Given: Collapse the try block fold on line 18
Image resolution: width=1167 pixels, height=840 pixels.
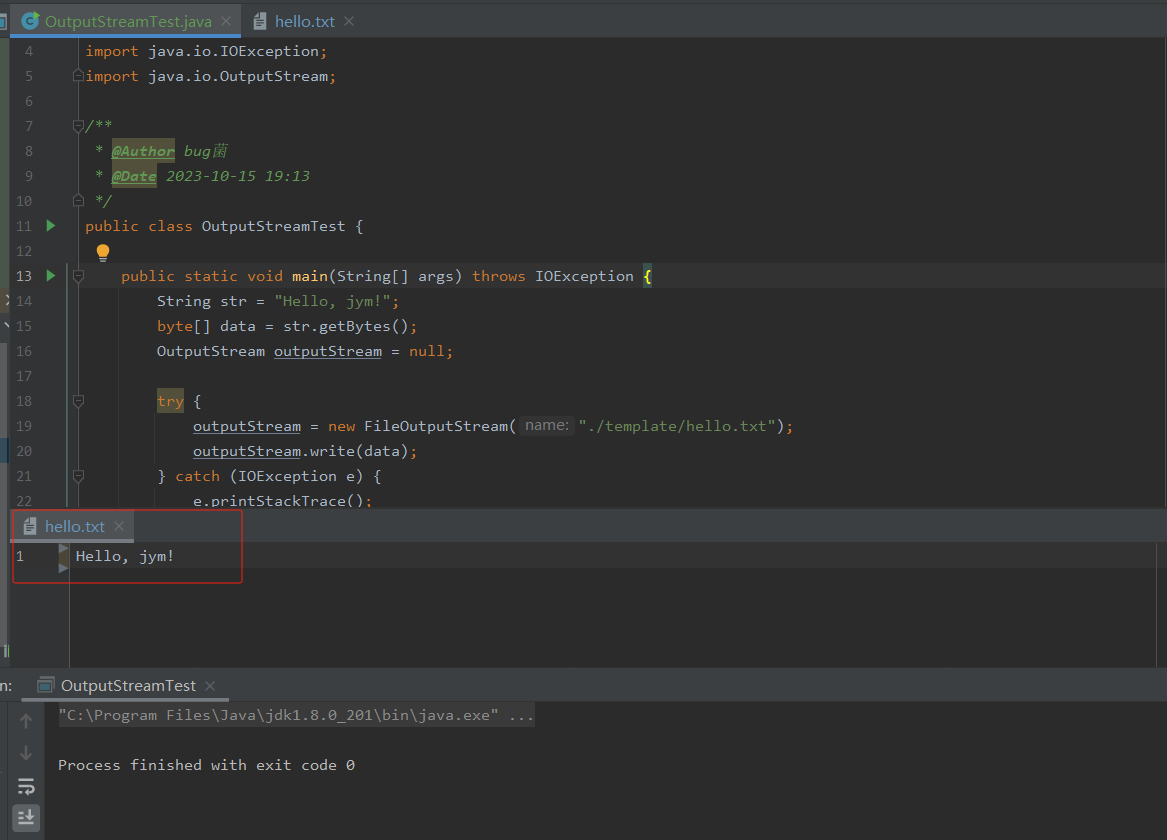Looking at the screenshot, I should [x=78, y=401].
